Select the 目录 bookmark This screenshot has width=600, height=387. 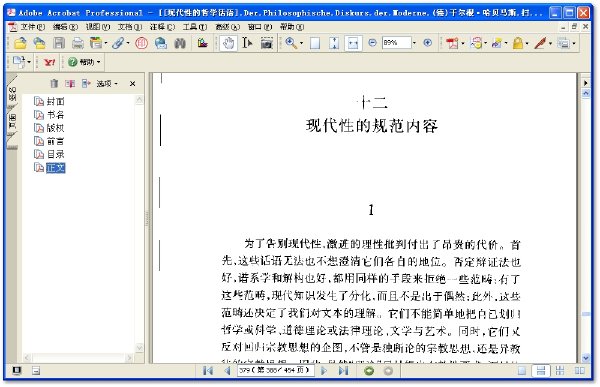[x=55, y=154]
